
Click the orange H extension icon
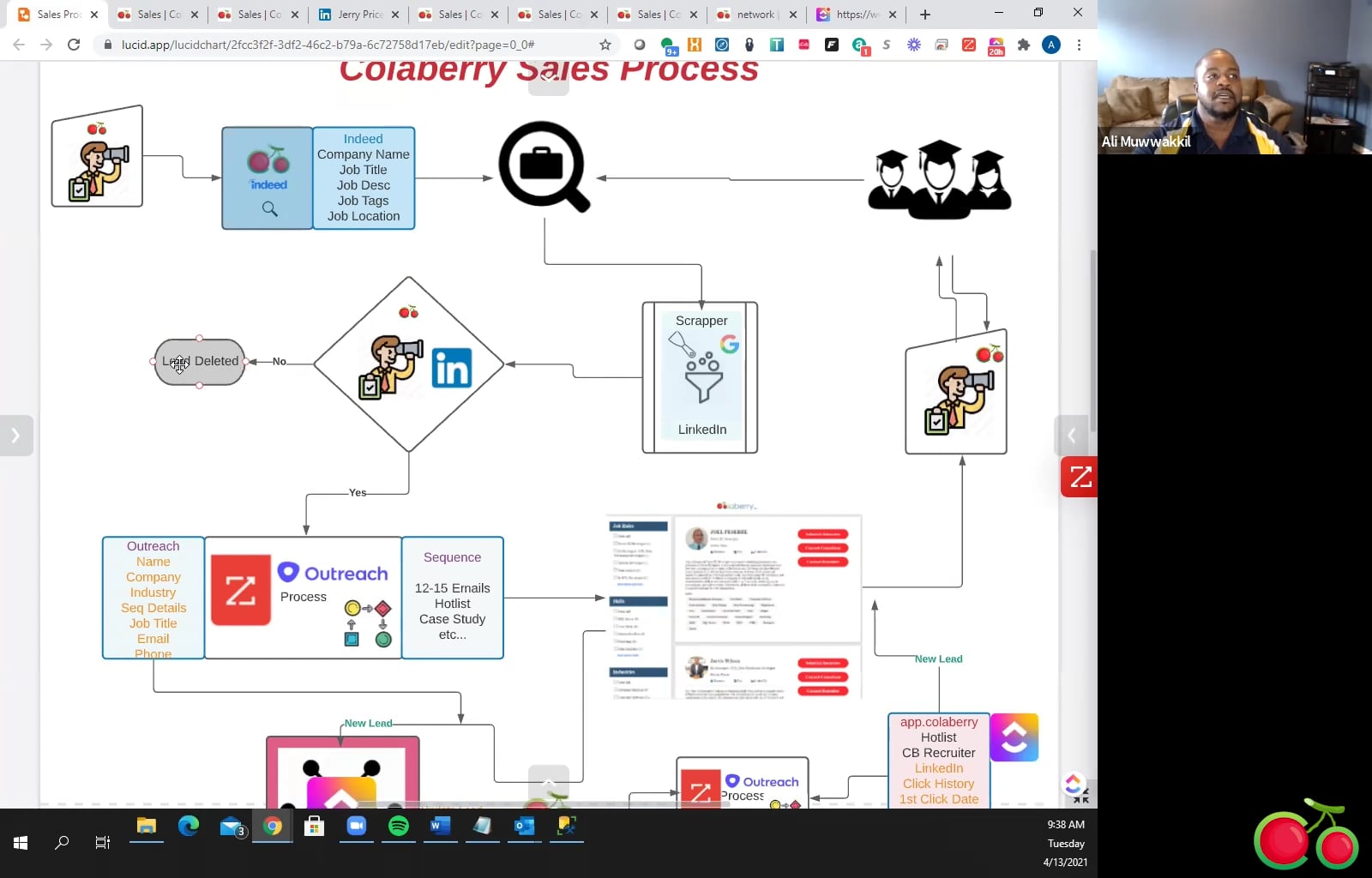click(695, 45)
